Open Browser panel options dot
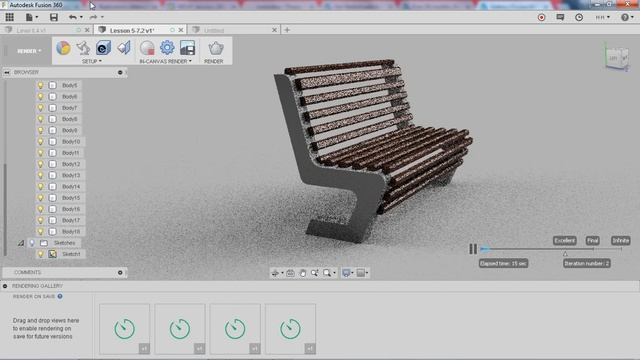This screenshot has height=360, width=640. click(x=120, y=72)
